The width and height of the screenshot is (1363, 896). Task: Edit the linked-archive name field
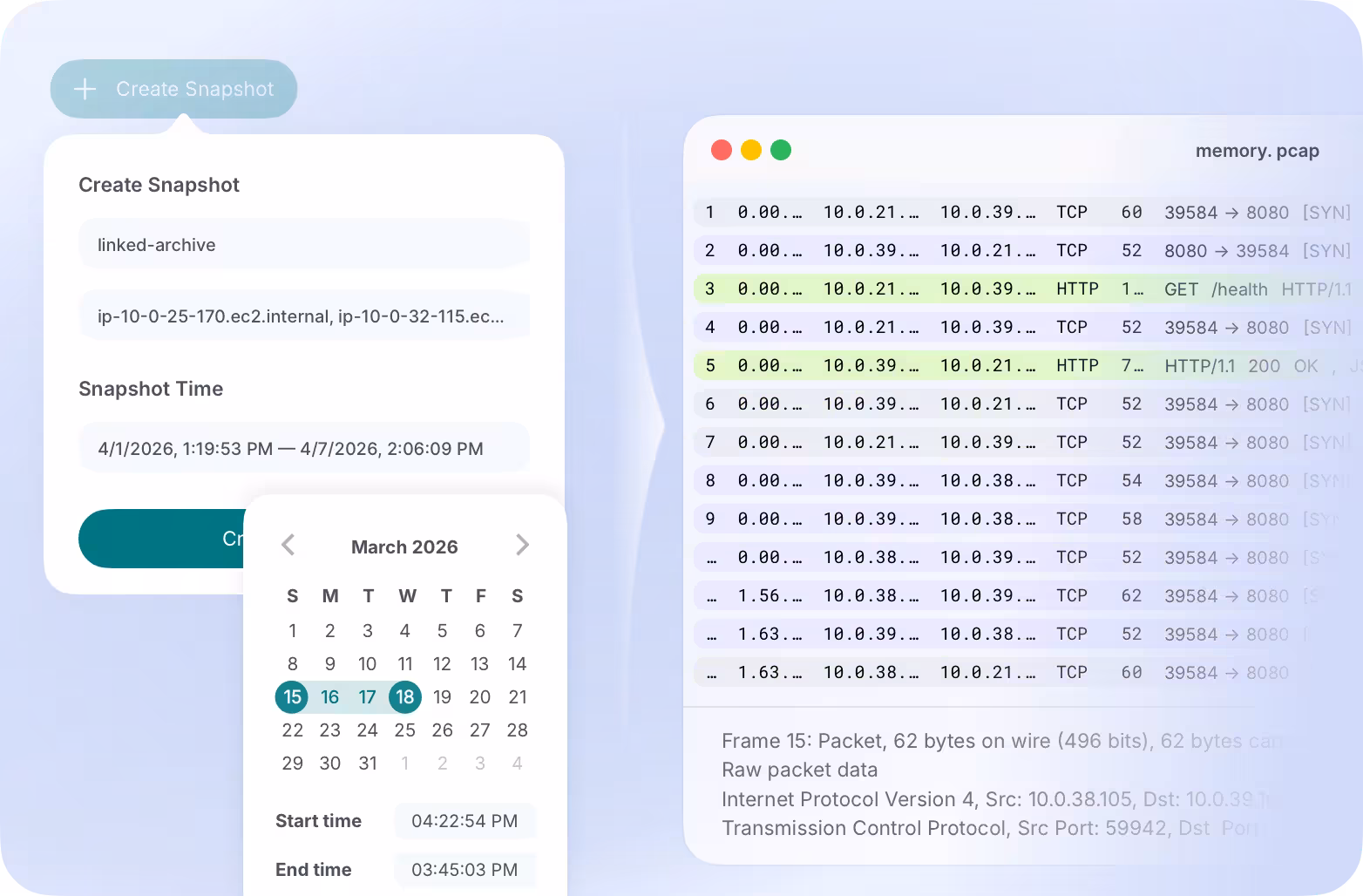(x=304, y=245)
